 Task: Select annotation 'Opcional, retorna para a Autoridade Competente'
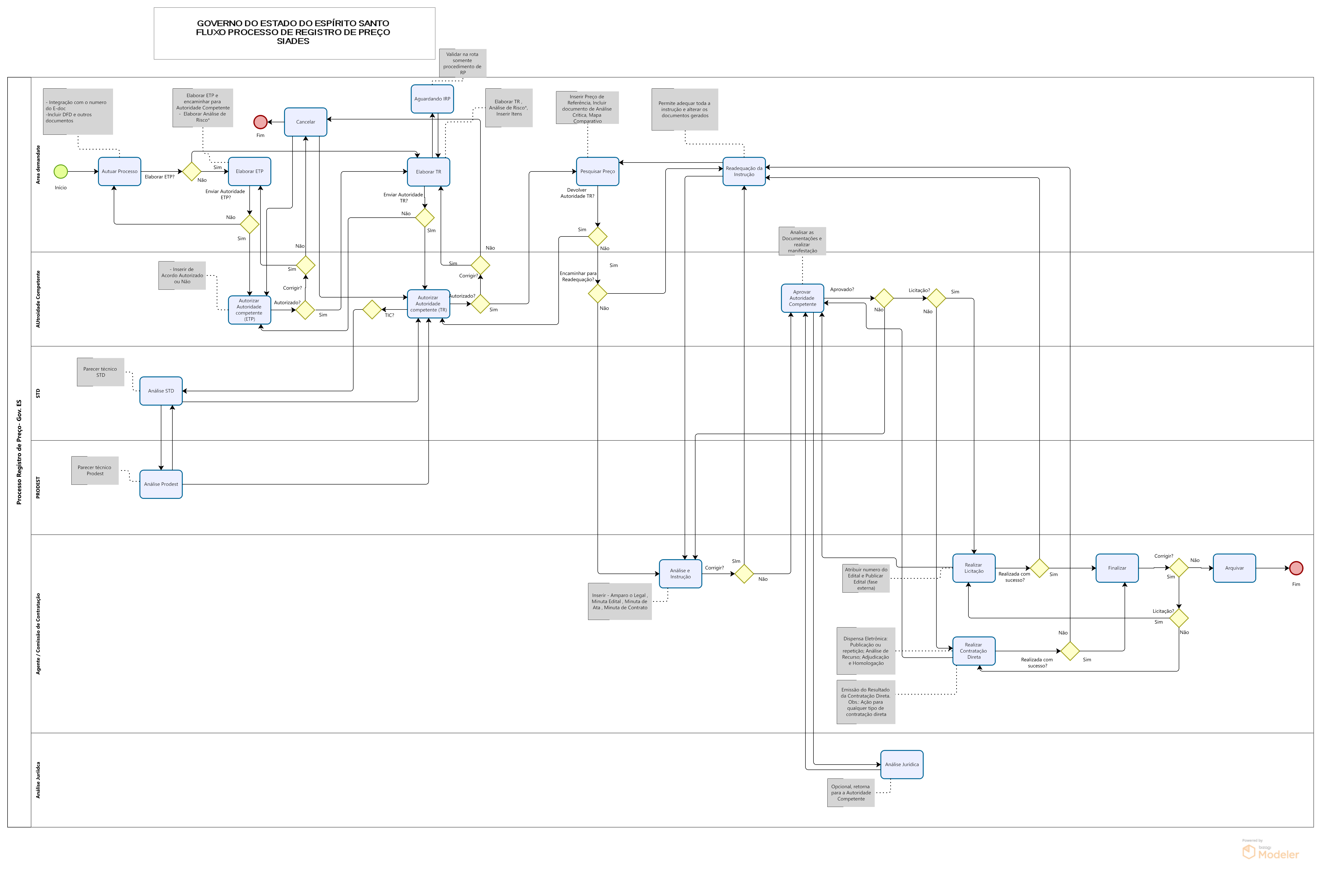[851, 793]
